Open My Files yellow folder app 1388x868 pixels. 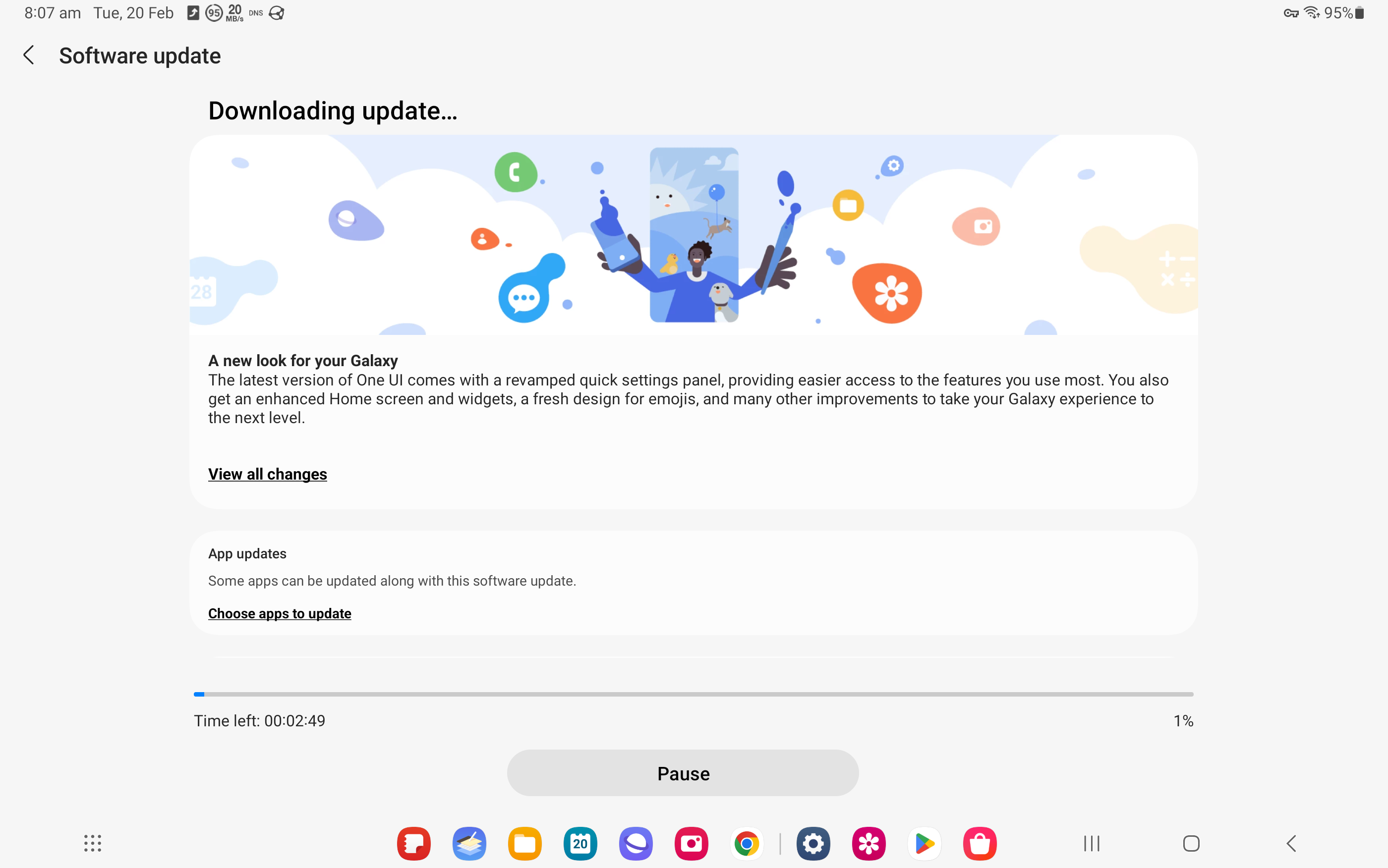525,843
